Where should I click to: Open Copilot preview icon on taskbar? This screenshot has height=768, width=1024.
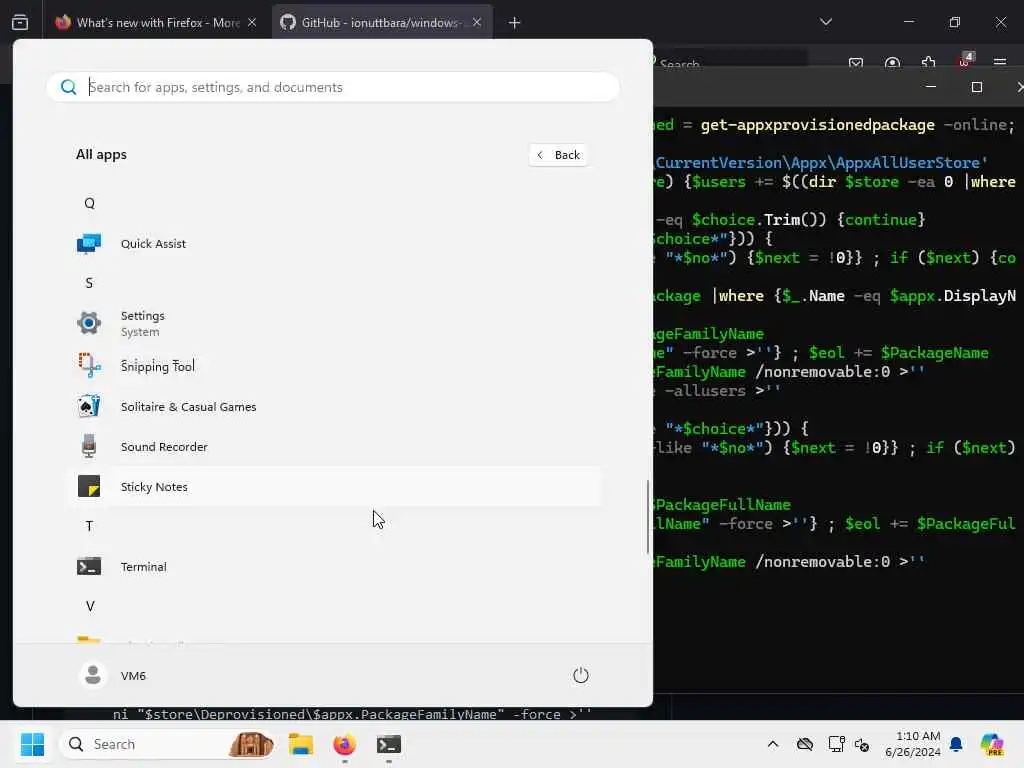click(992, 744)
